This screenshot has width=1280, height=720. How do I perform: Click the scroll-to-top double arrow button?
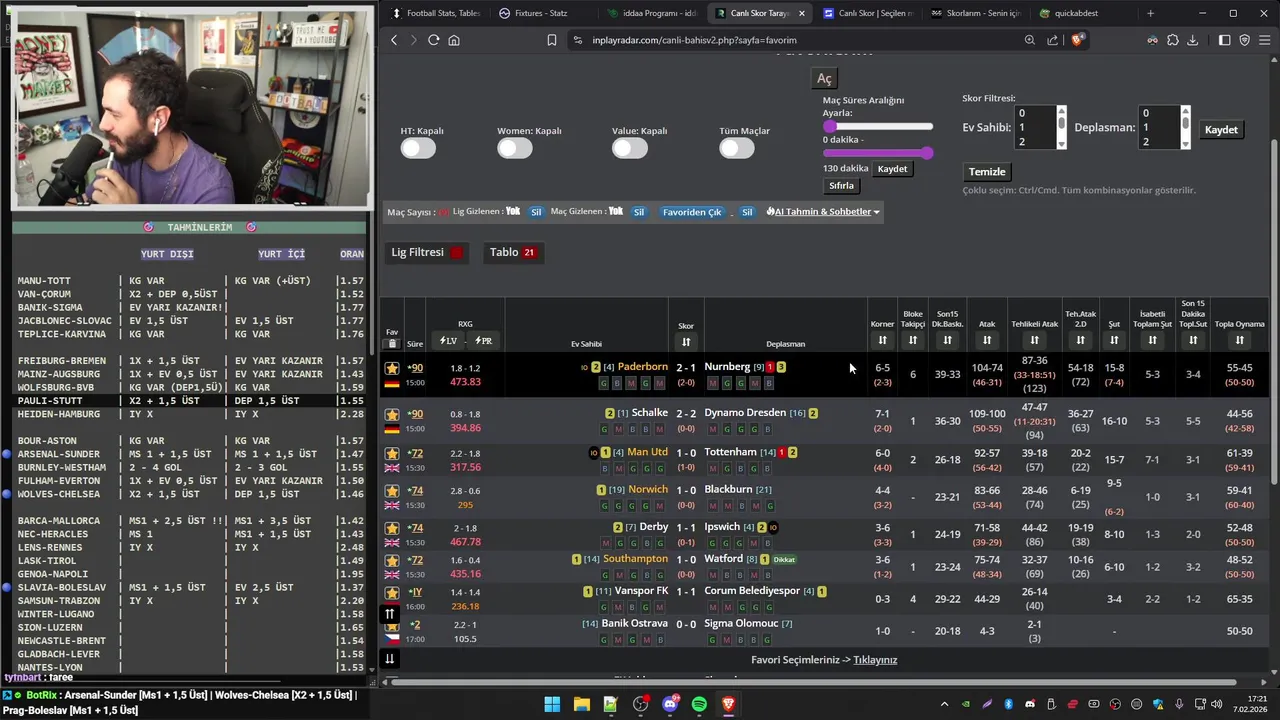[390, 614]
